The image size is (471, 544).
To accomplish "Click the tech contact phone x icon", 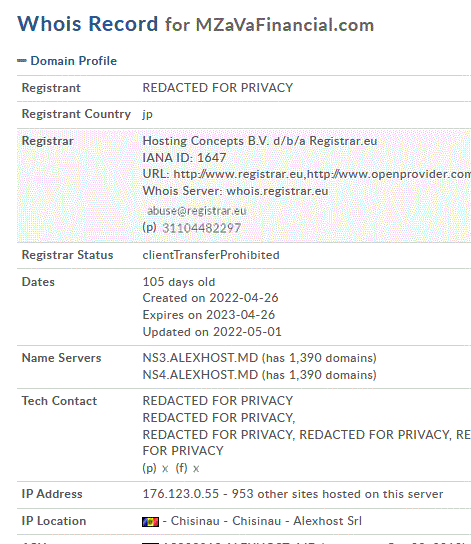I will 165,469.
